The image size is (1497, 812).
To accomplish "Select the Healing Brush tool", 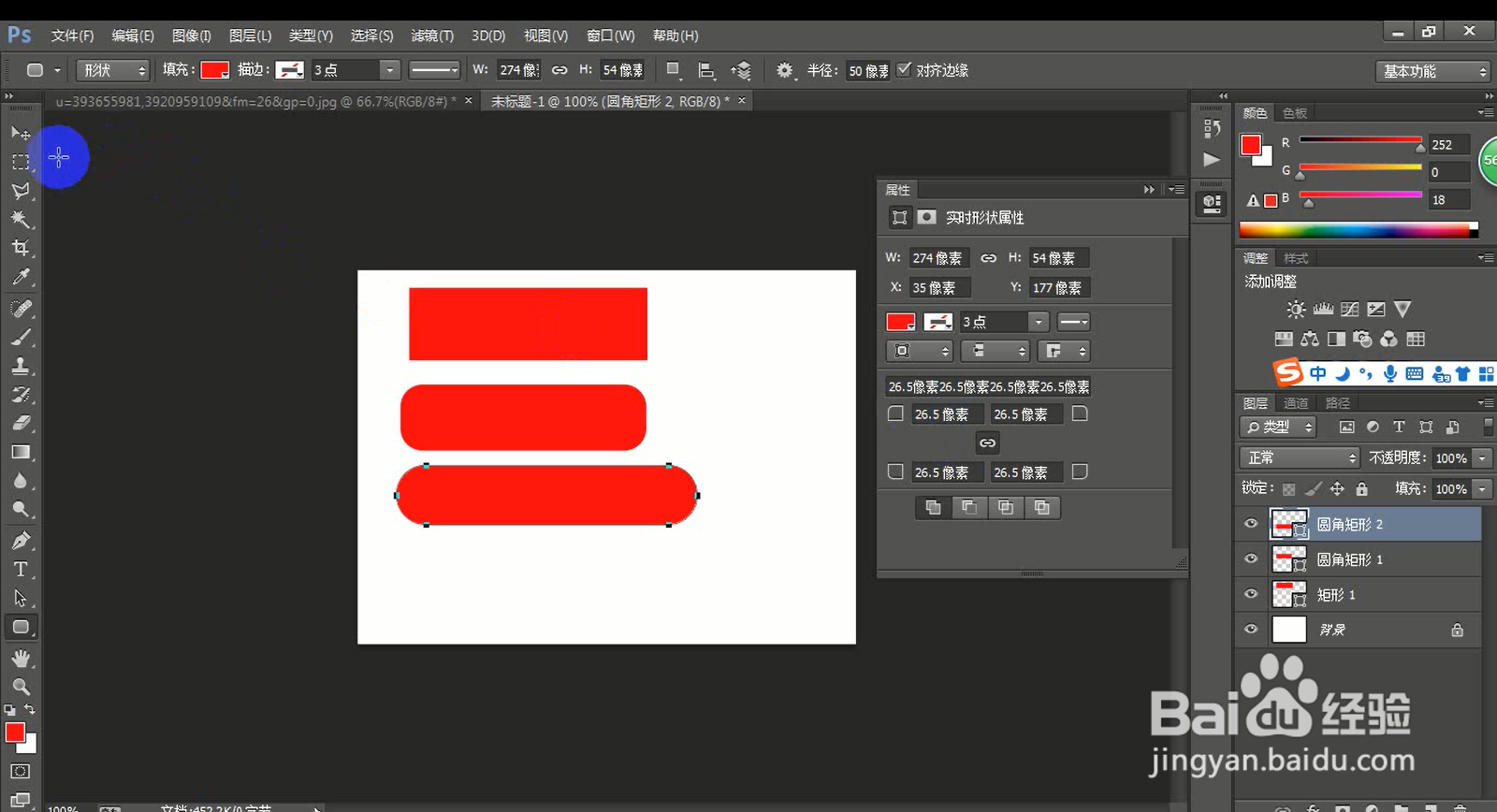I will 21,309.
